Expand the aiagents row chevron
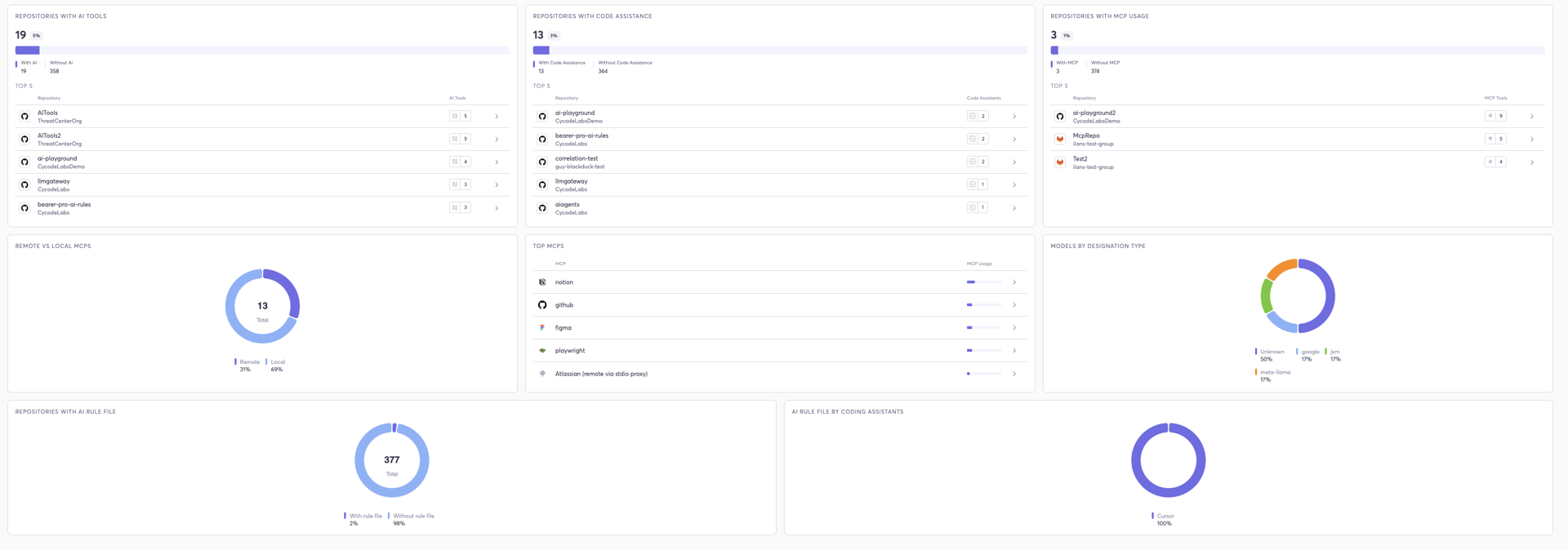 click(1014, 208)
